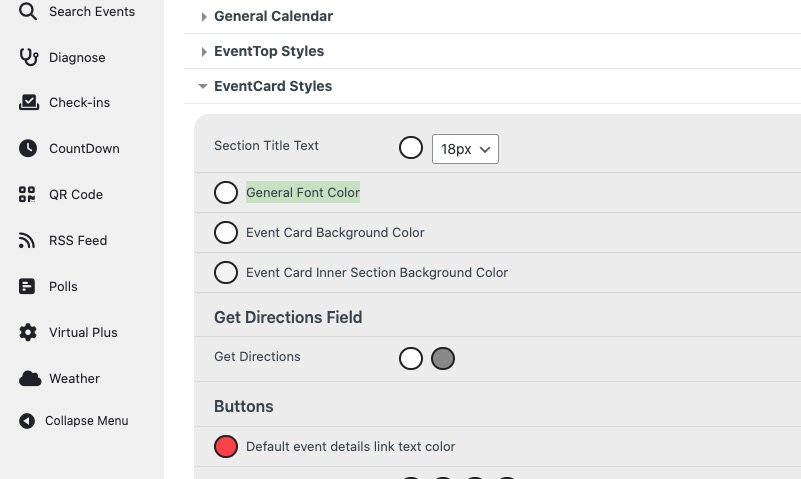Click the Virtual Plus gear icon
Viewport: 801px width, 479px height.
[x=28, y=333]
